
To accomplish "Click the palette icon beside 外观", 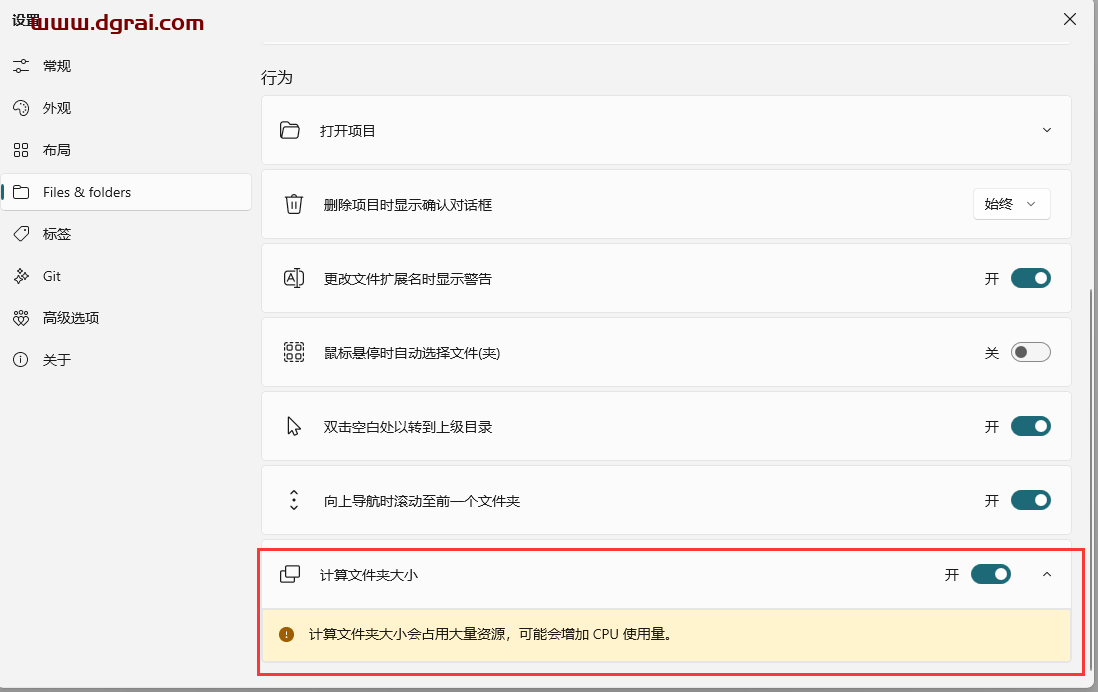I will (21, 108).
